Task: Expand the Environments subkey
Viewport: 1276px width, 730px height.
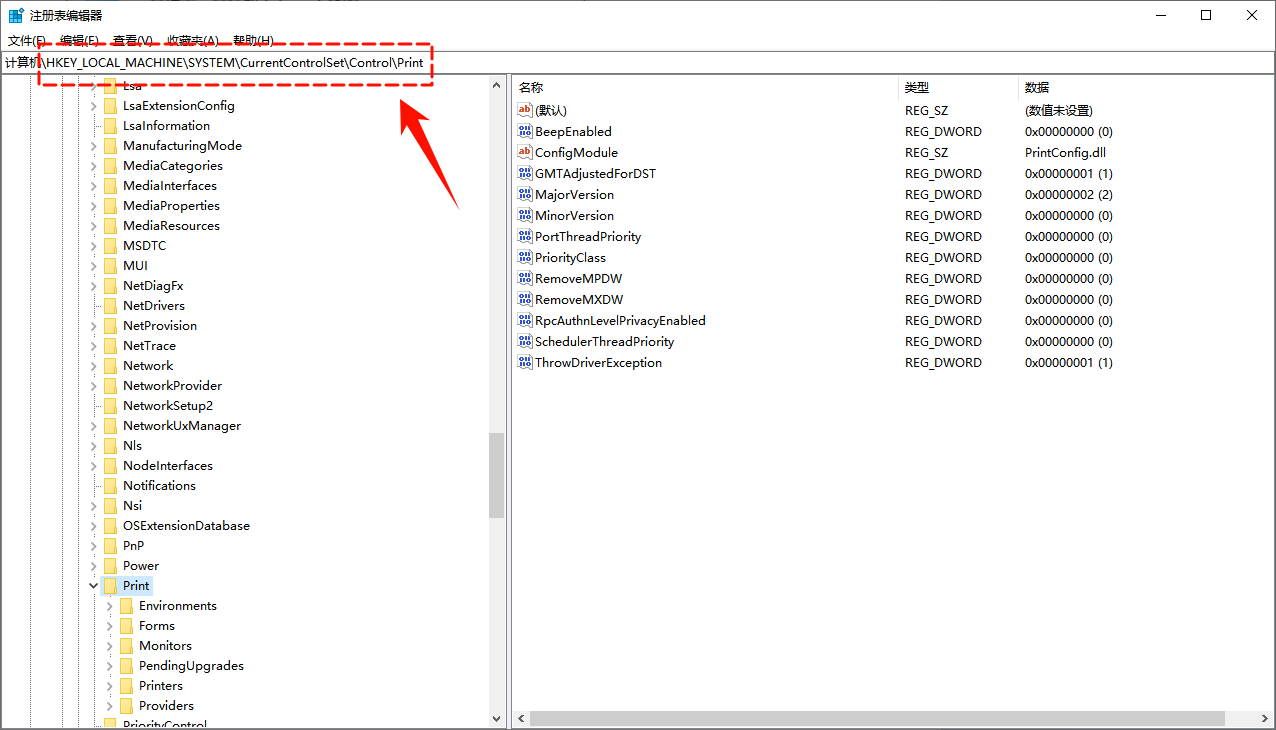Action: coord(110,606)
